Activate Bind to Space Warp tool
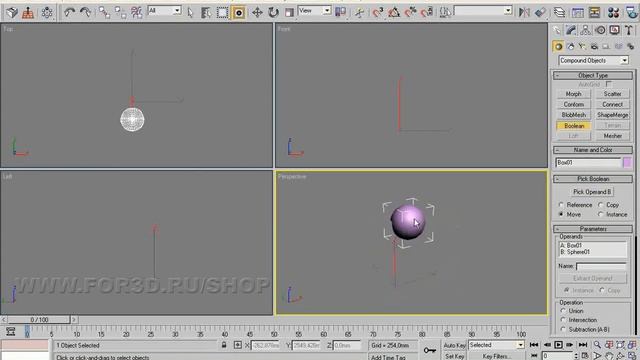 (x=137, y=12)
